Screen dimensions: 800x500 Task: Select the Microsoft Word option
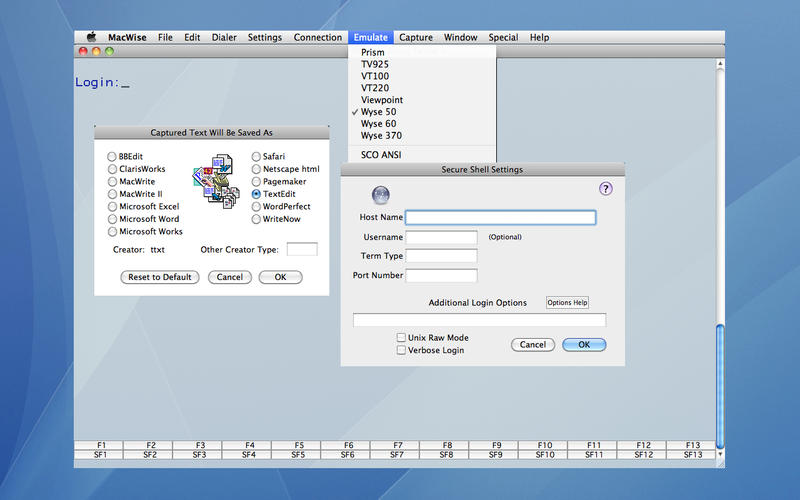(x=112, y=219)
